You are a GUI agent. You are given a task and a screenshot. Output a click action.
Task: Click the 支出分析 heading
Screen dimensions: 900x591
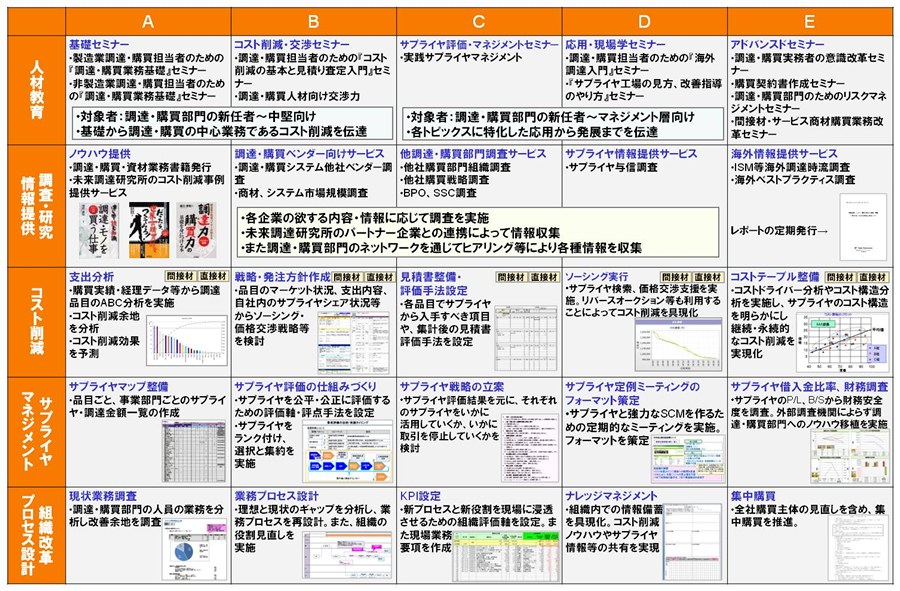pos(91,277)
